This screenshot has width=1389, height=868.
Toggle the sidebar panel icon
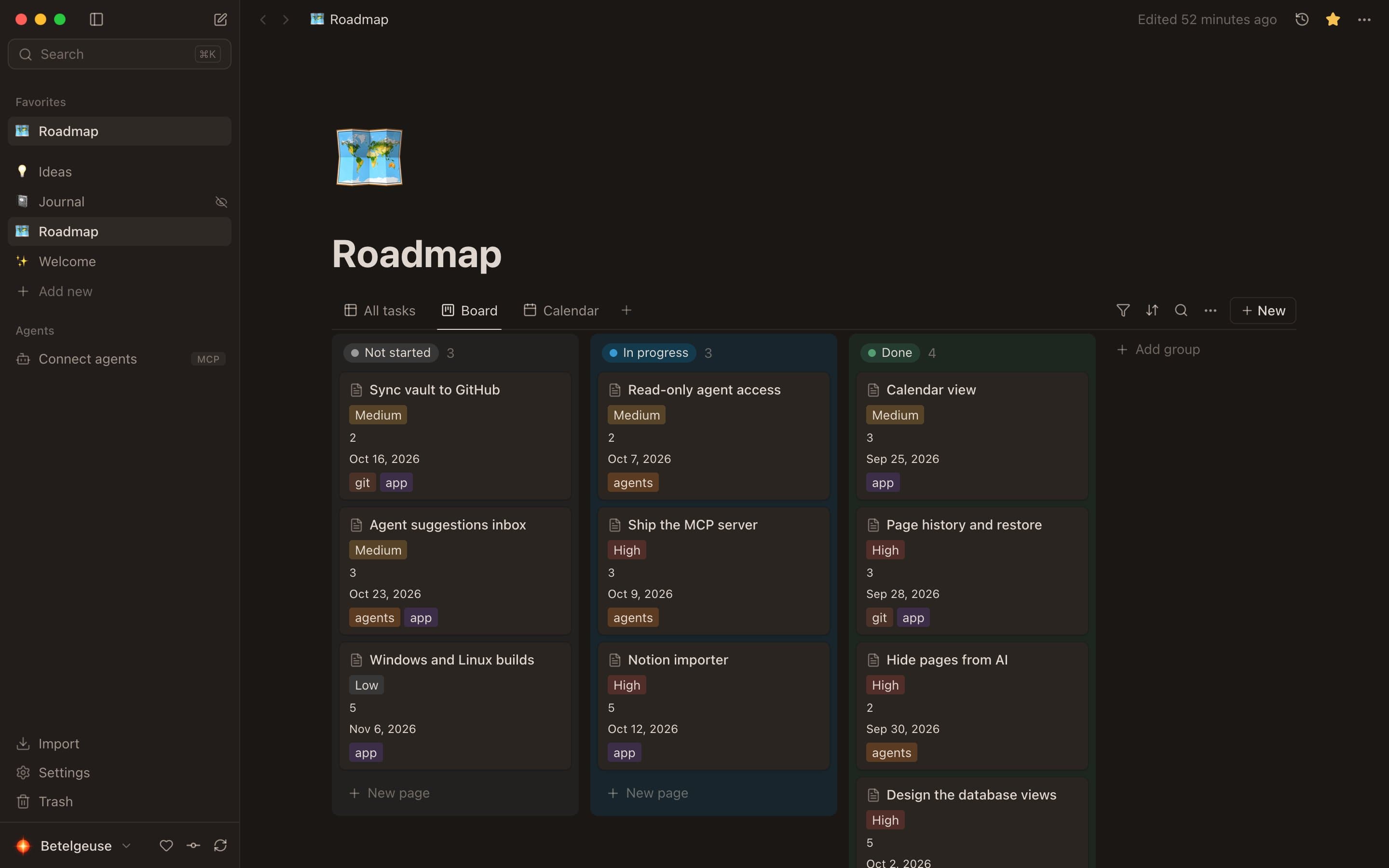click(x=96, y=19)
